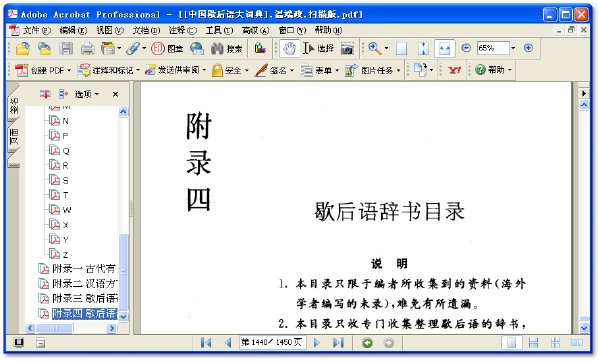The width and height of the screenshot is (600, 361).
Task: Click the document scroll down arrow
Action: 584,328
